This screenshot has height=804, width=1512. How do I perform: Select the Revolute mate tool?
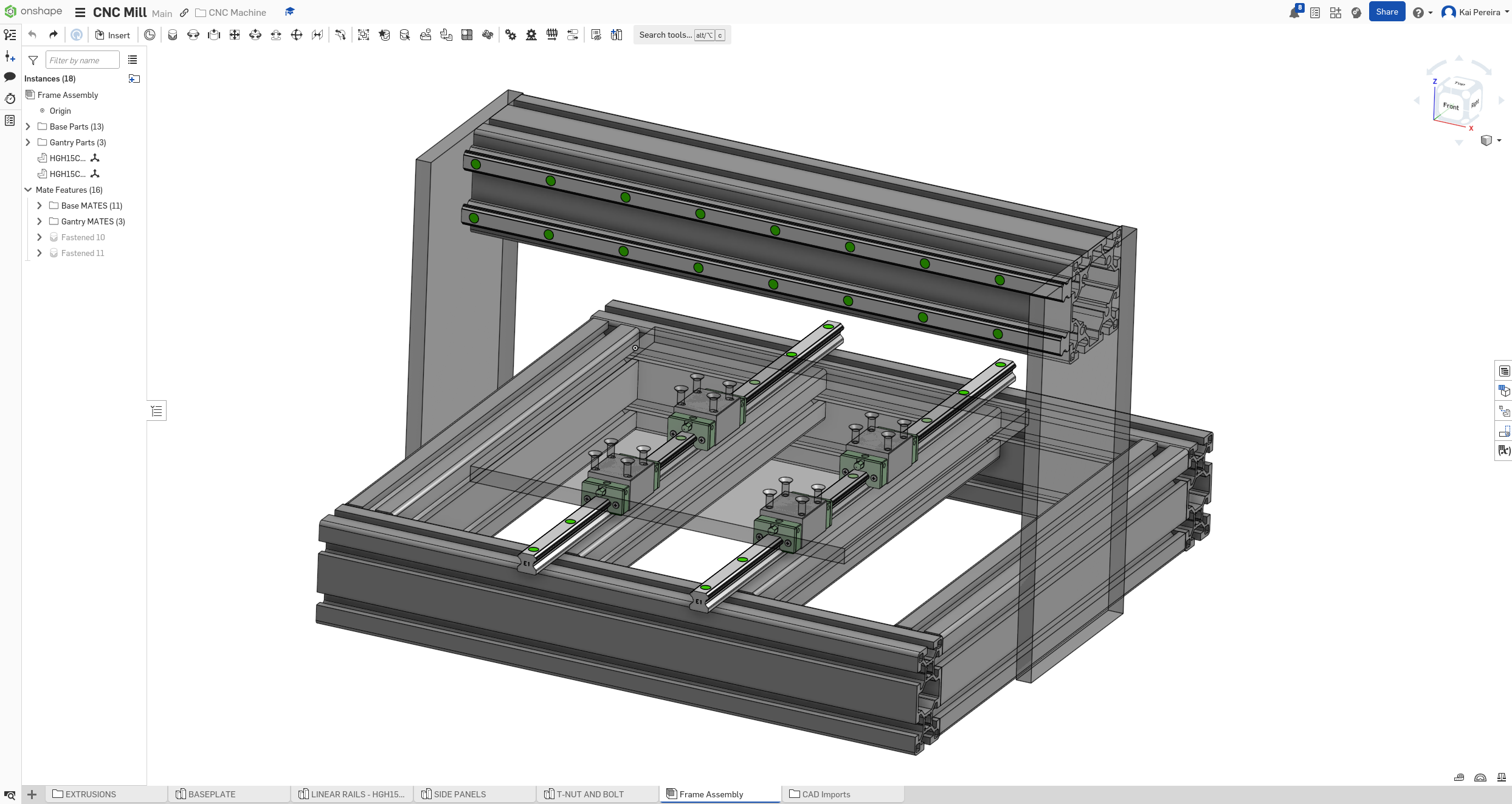[193, 35]
